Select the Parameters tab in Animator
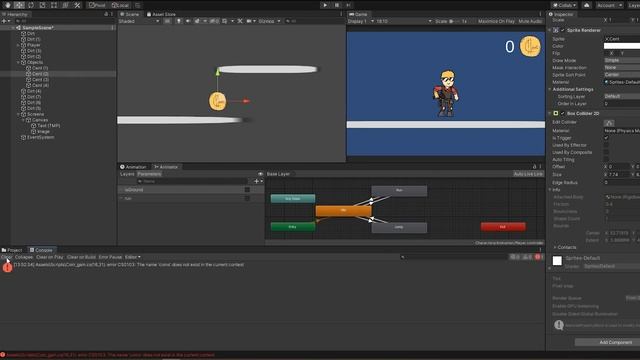640x360 pixels. pyautogui.click(x=149, y=174)
